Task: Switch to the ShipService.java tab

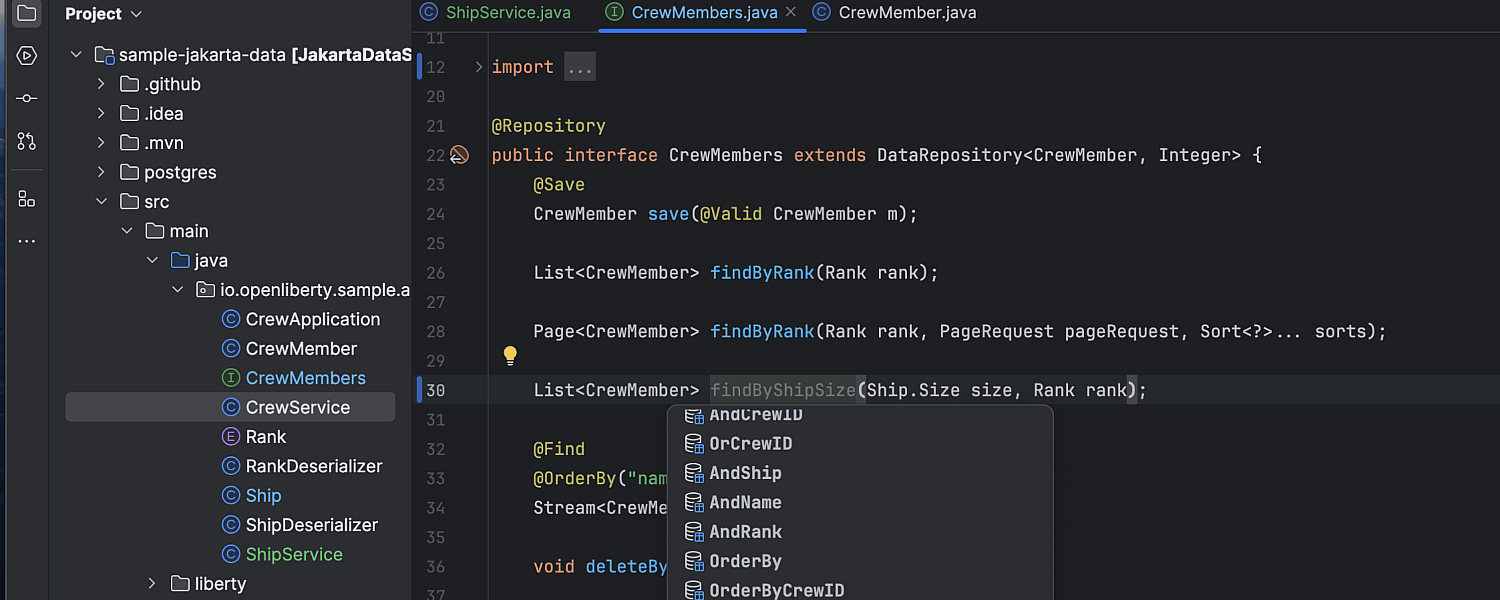Action: pyautogui.click(x=496, y=13)
